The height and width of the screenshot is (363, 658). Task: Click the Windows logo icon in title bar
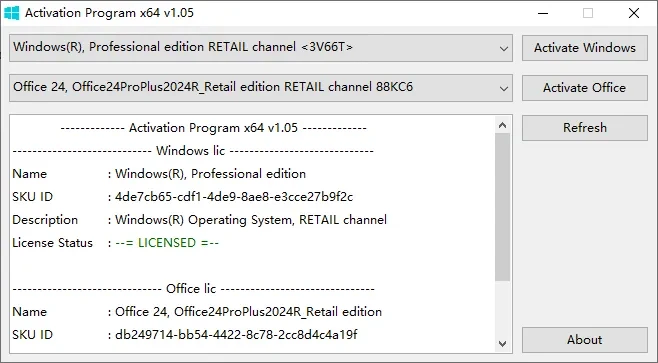[12, 13]
